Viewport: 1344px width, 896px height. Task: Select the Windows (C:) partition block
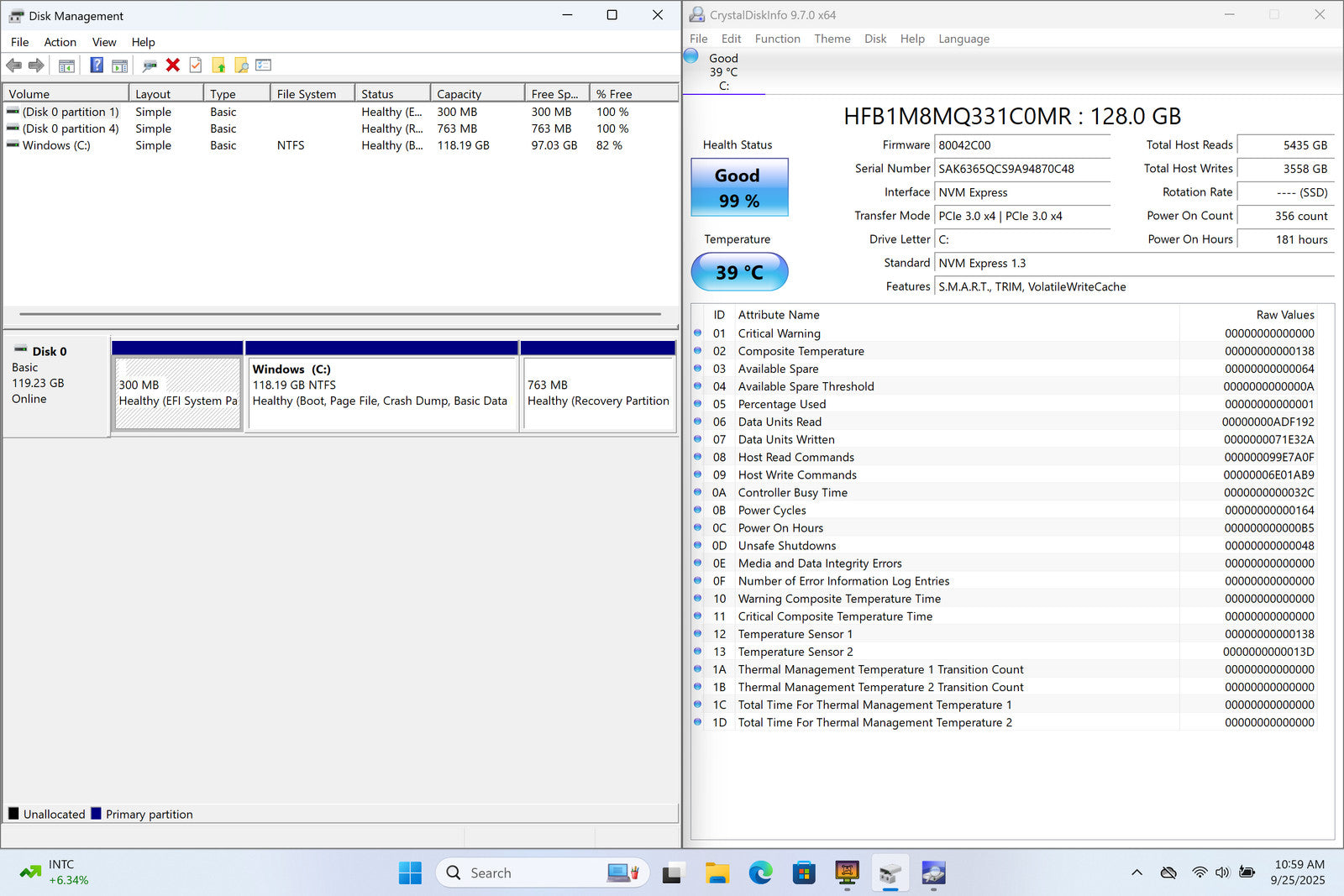click(x=381, y=393)
